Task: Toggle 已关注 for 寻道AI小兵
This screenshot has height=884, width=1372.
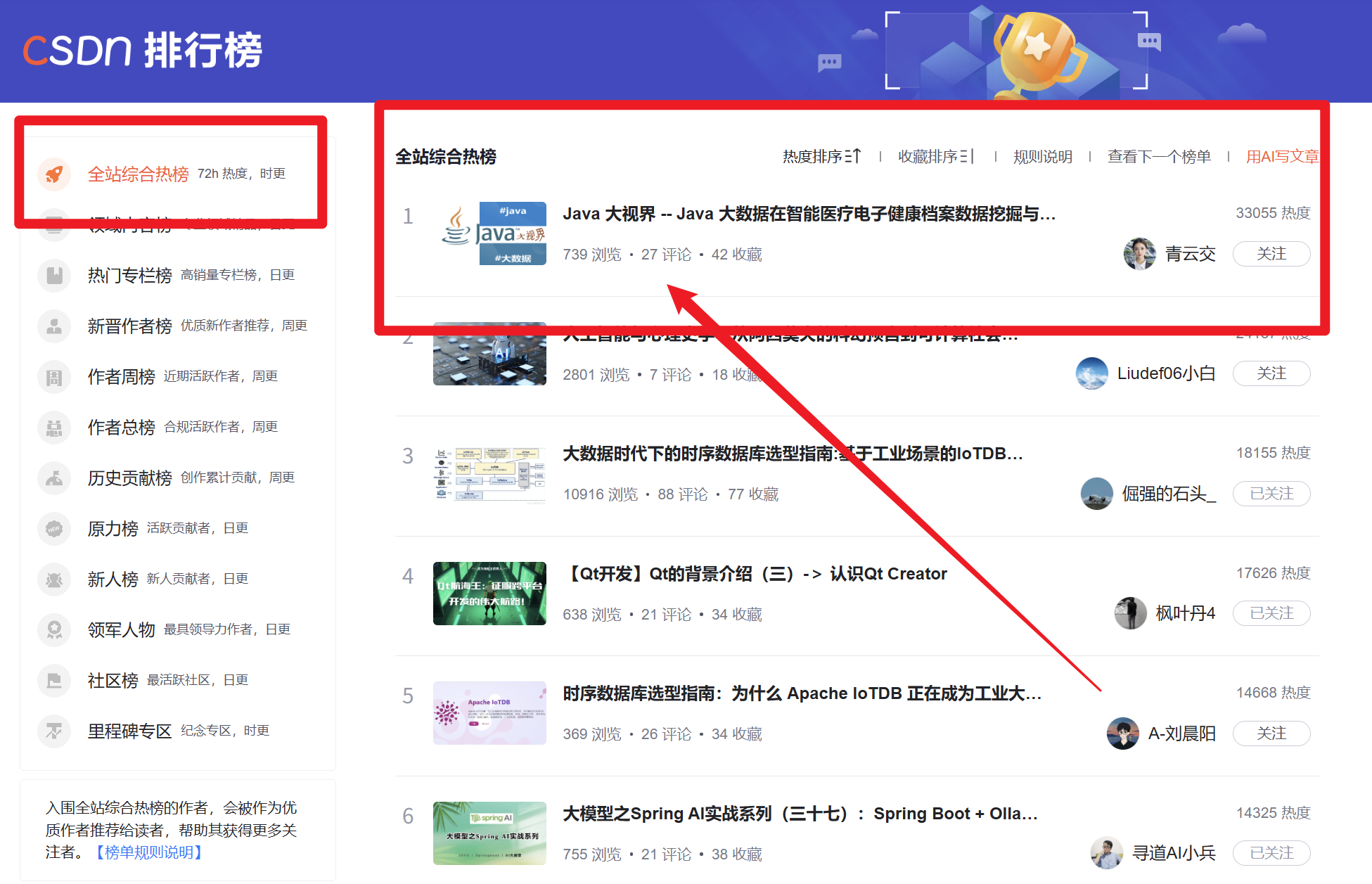Action: click(1271, 853)
